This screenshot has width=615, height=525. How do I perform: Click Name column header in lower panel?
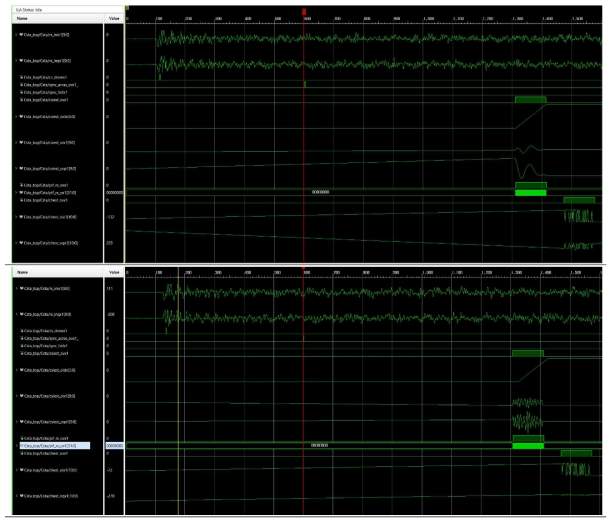pos(58,272)
